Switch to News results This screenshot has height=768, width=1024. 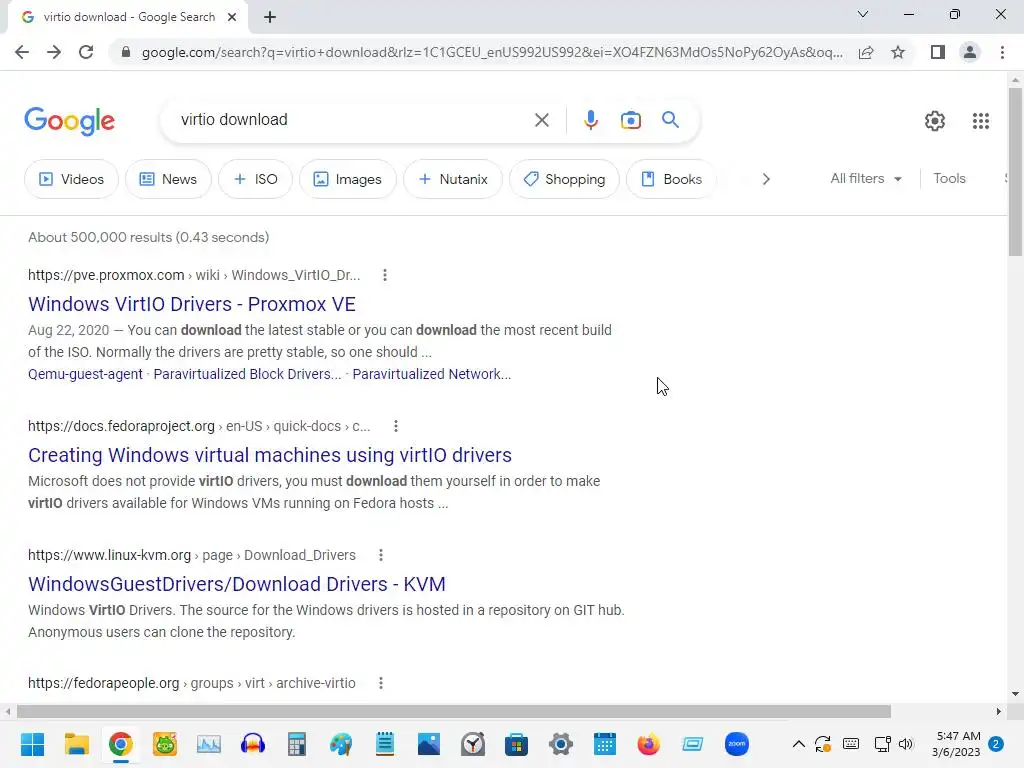[168, 179]
